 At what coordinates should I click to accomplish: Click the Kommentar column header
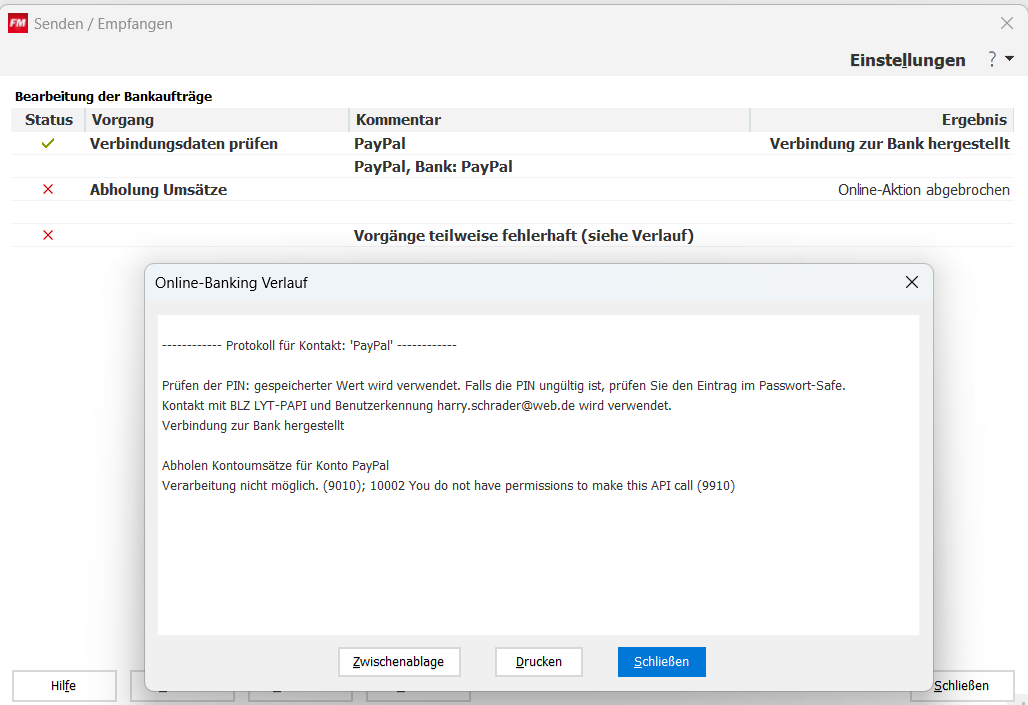pyautogui.click(x=549, y=120)
